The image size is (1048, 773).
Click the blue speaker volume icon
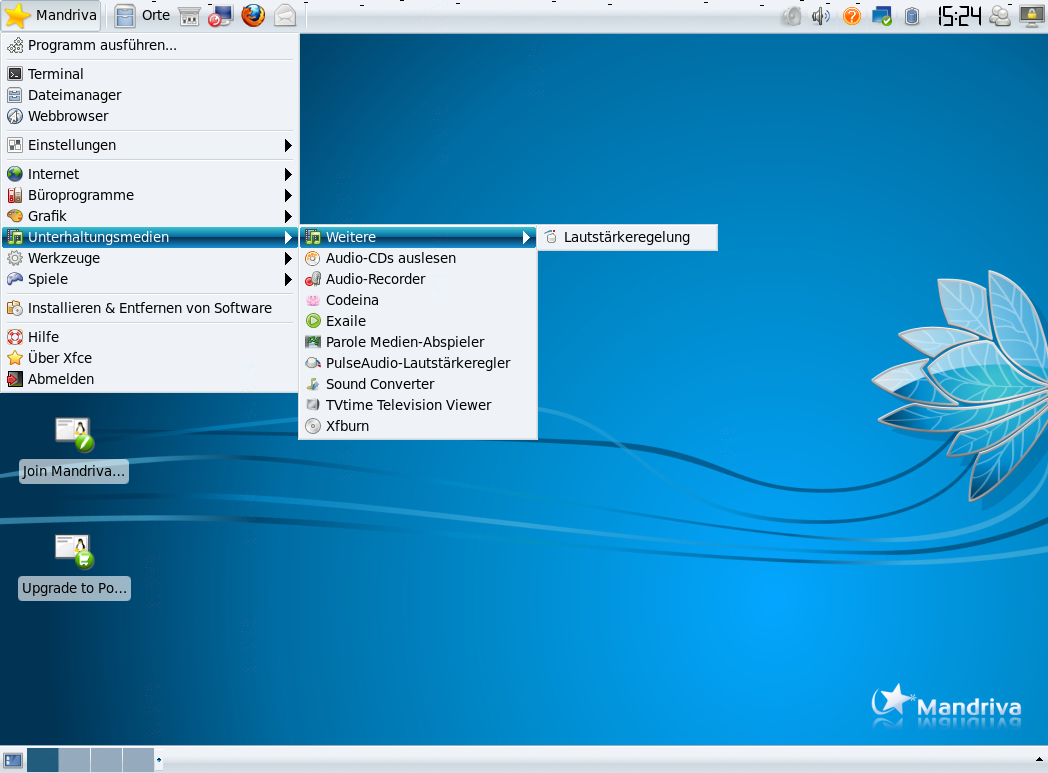tap(821, 16)
